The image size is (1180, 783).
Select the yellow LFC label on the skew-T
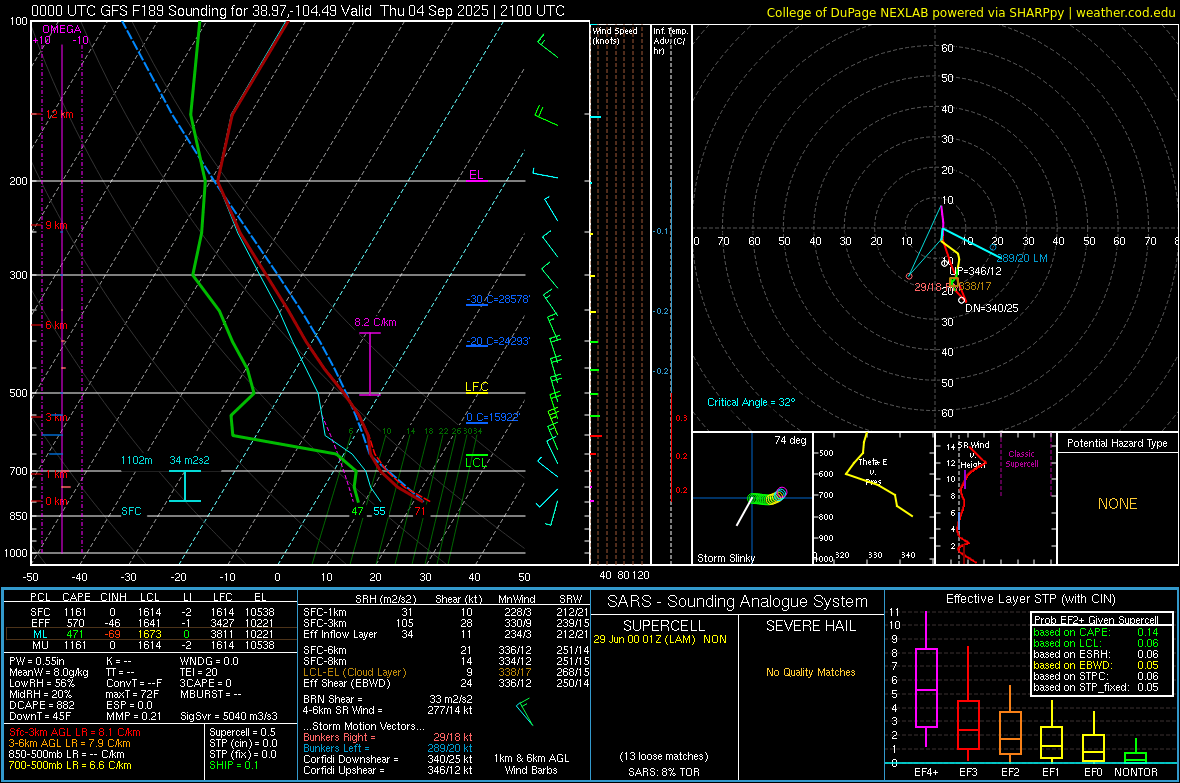pos(476,387)
